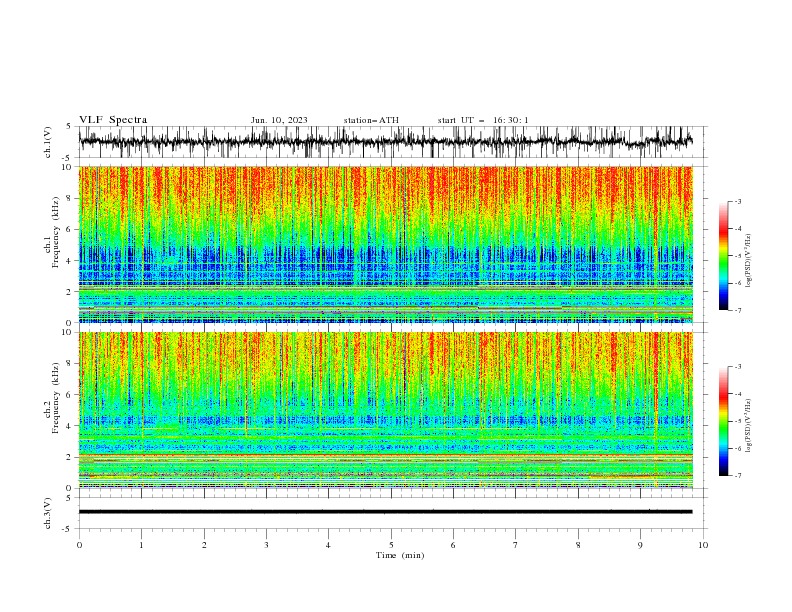Click the ch.1(V) waveform axis label
Screen dimensions: 792x612
point(48,142)
